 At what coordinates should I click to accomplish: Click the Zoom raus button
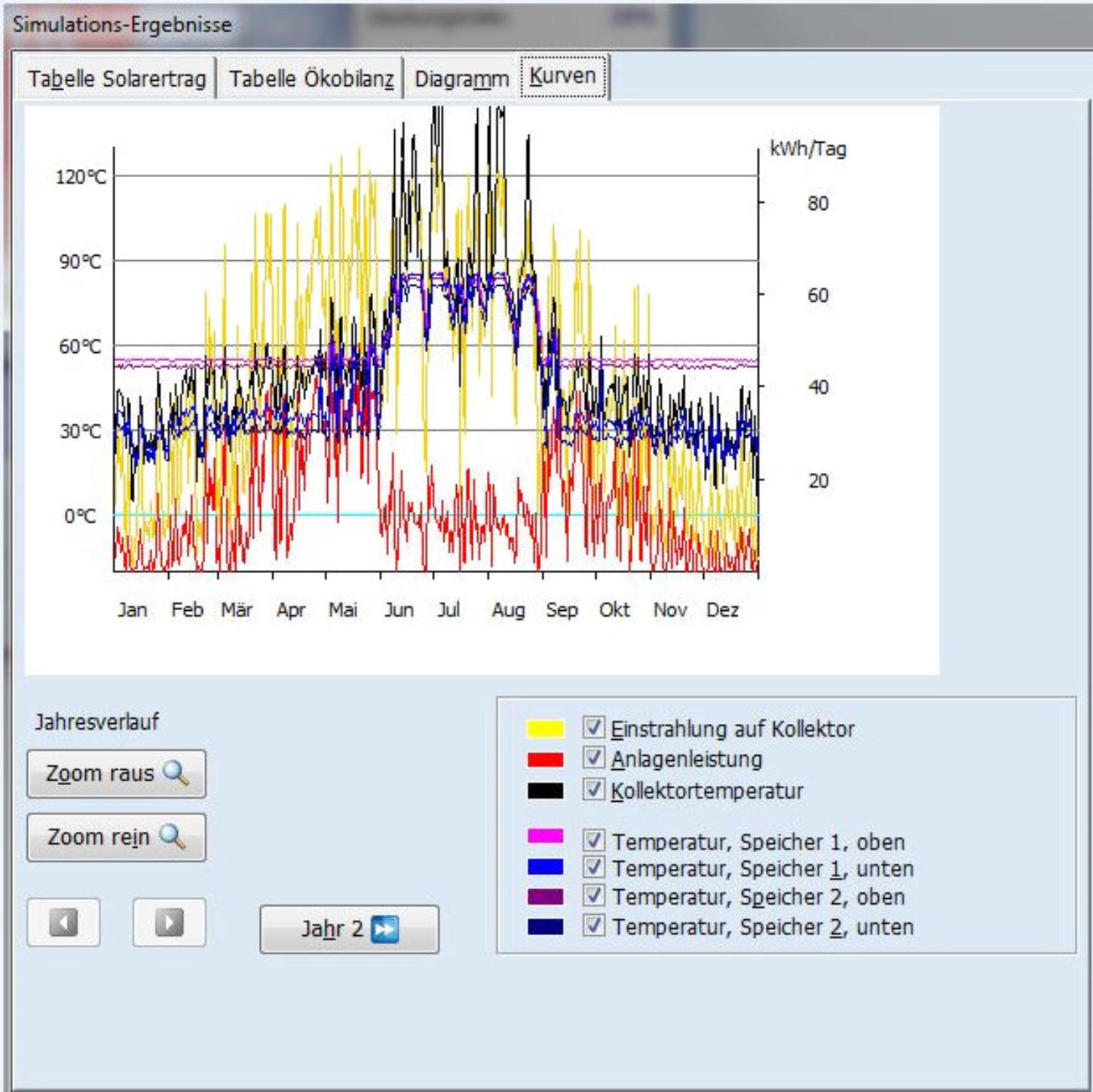pyautogui.click(x=117, y=773)
